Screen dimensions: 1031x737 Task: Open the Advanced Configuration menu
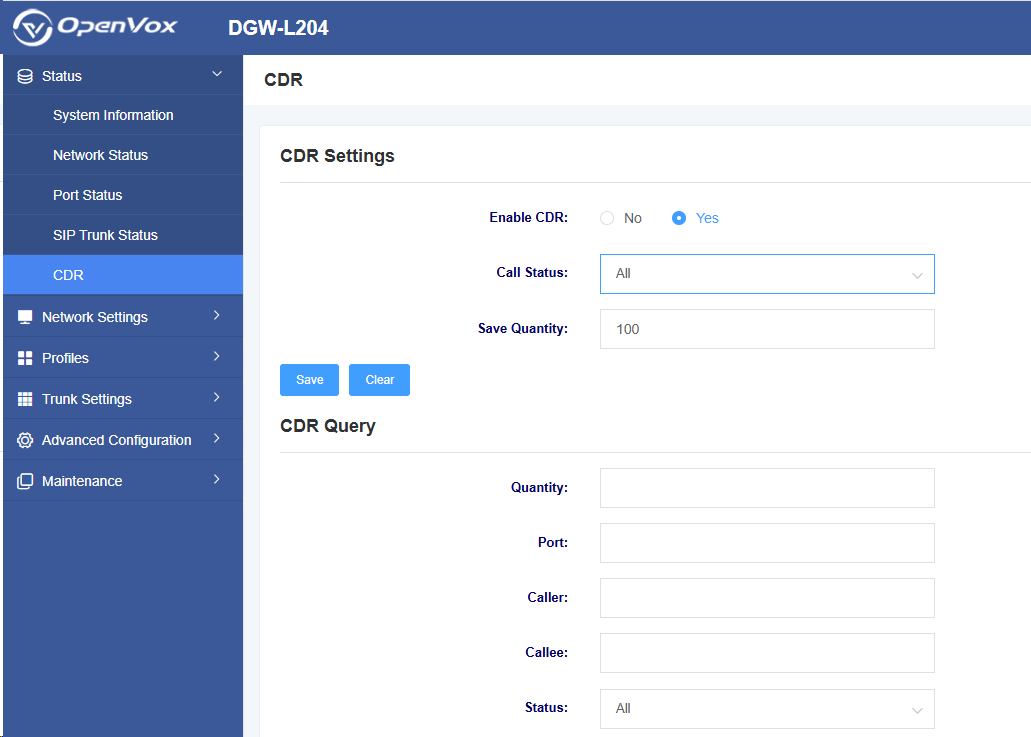(x=123, y=440)
